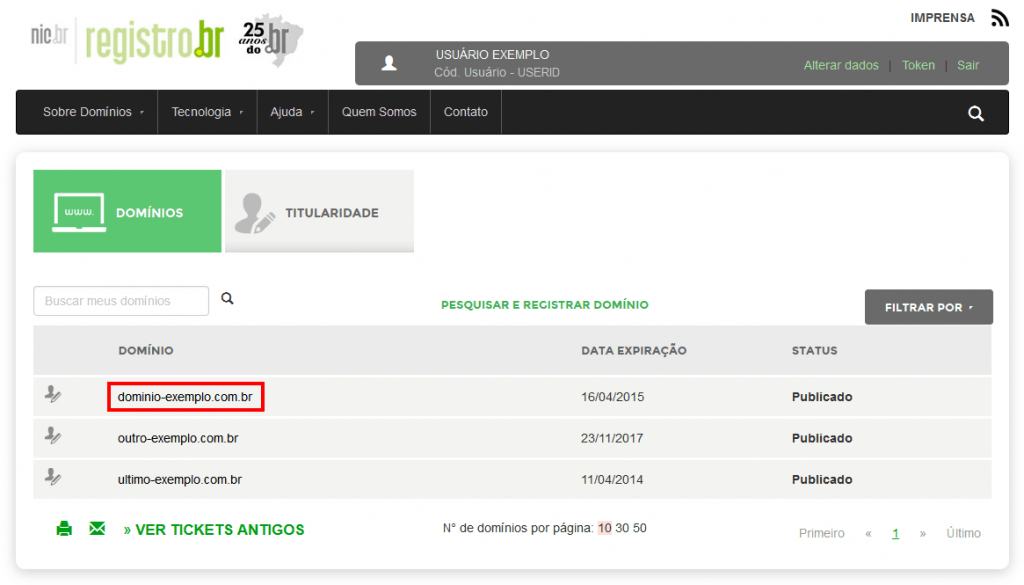Click the STATUS column header
Image resolution: width=1024 pixels, height=585 pixels.
[x=814, y=351]
